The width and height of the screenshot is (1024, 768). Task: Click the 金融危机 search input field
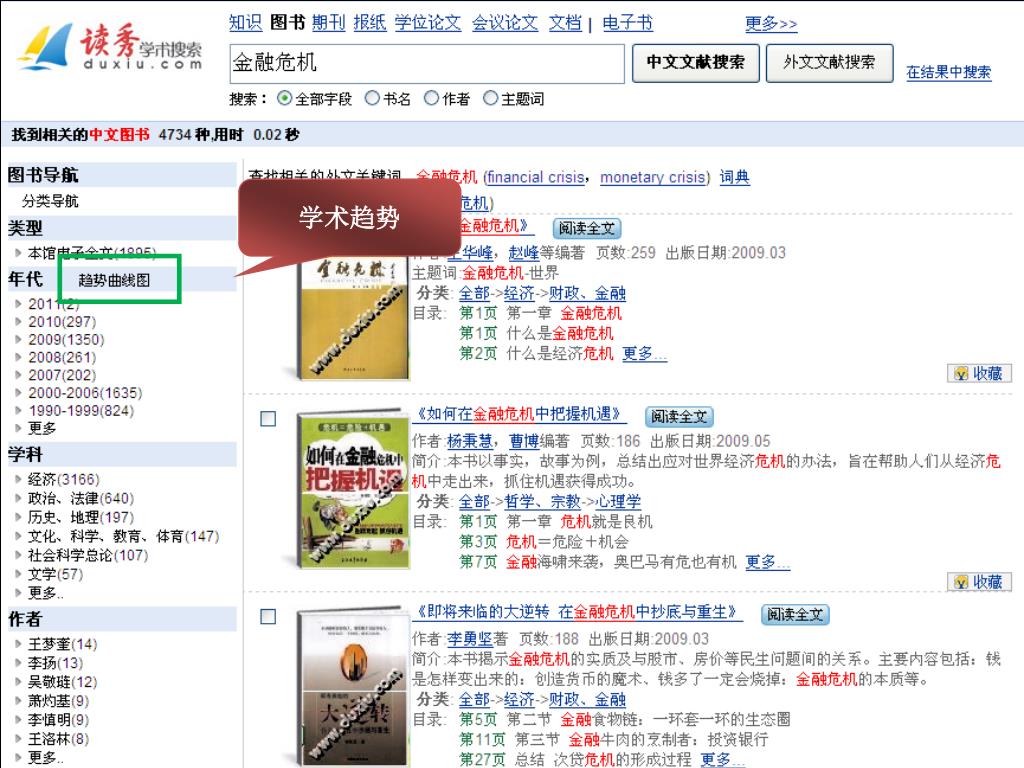coord(427,63)
